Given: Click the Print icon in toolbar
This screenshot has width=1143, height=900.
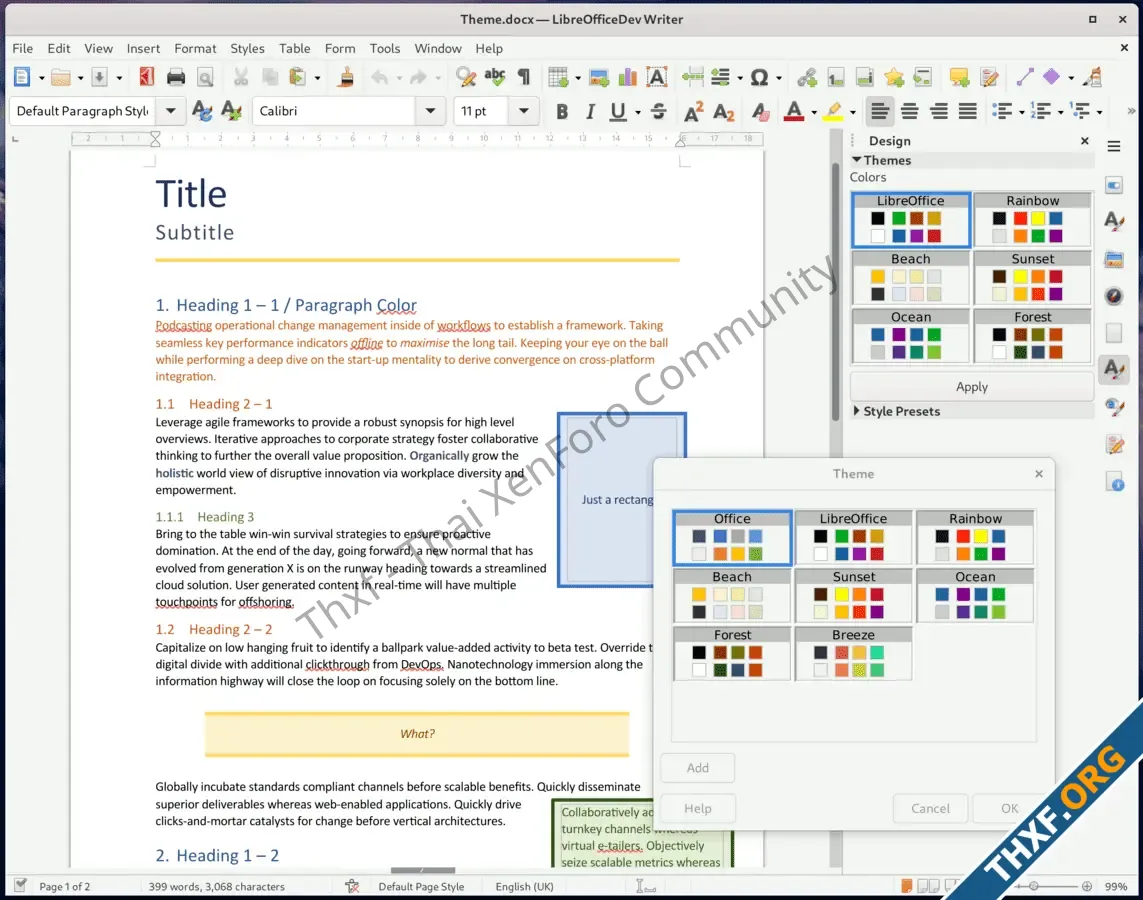Looking at the screenshot, I should [176, 77].
